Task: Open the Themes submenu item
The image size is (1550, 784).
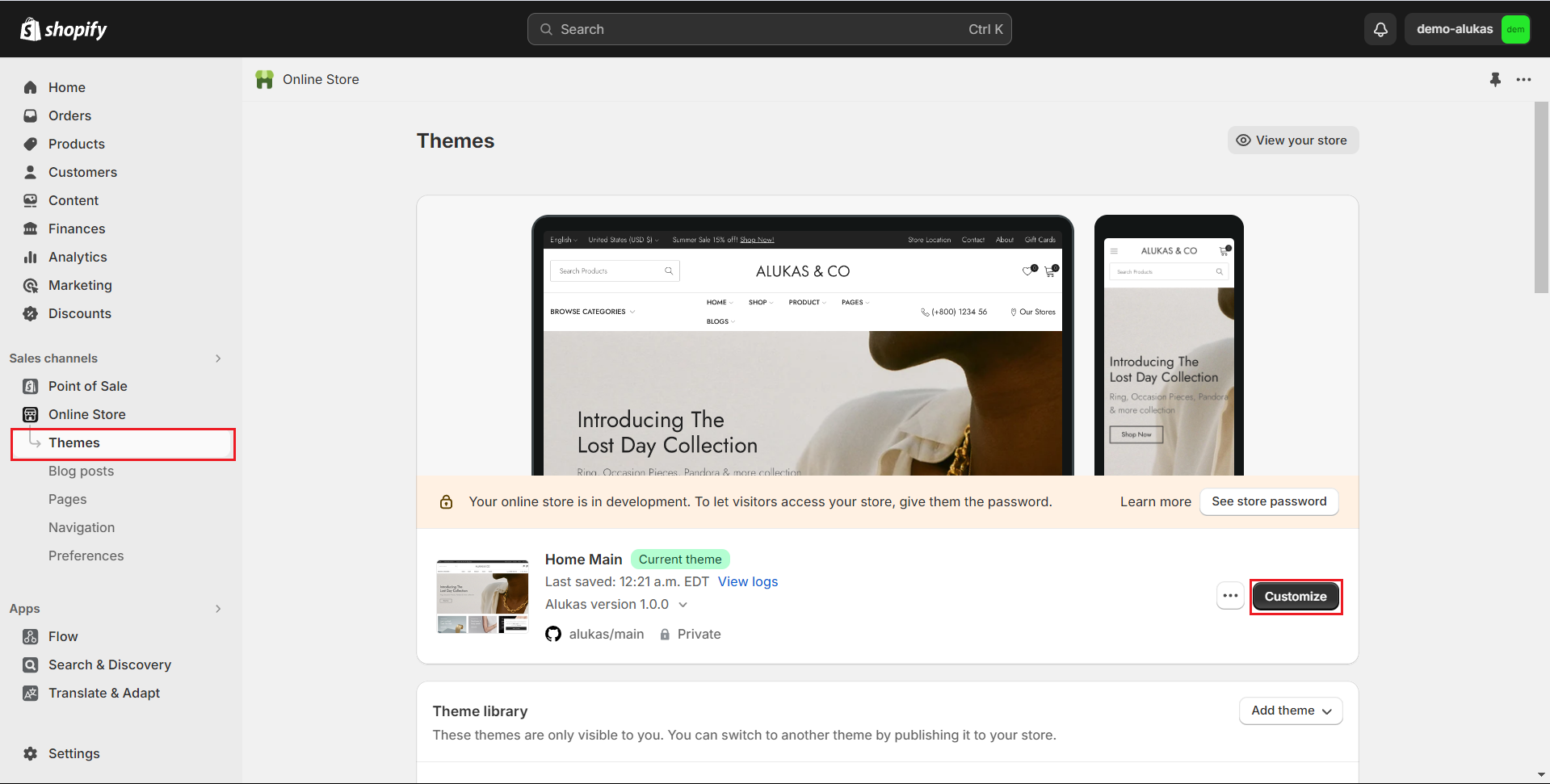Action: [x=123, y=442]
